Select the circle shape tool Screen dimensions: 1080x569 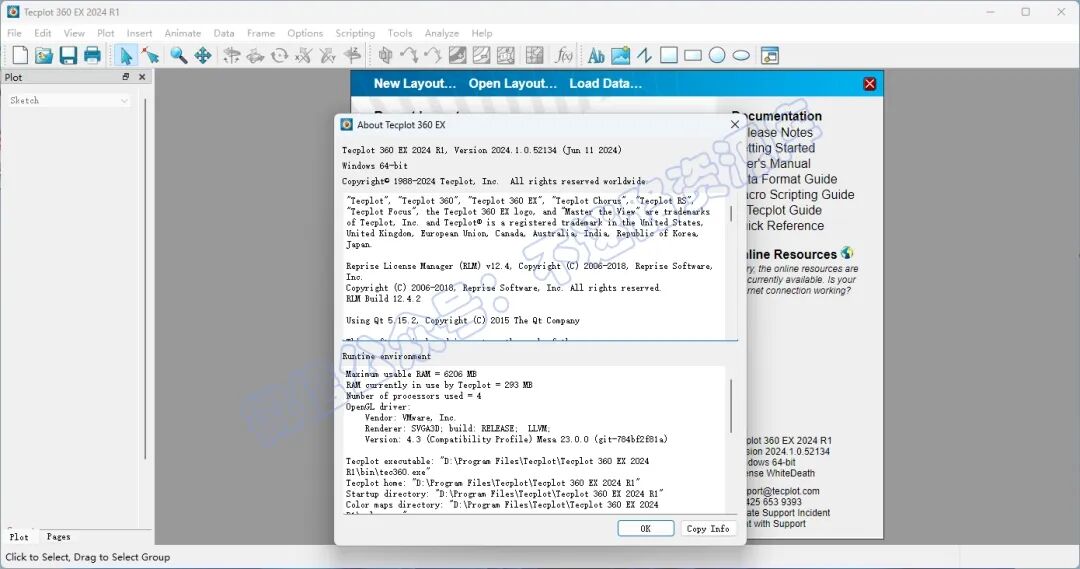(x=717, y=55)
